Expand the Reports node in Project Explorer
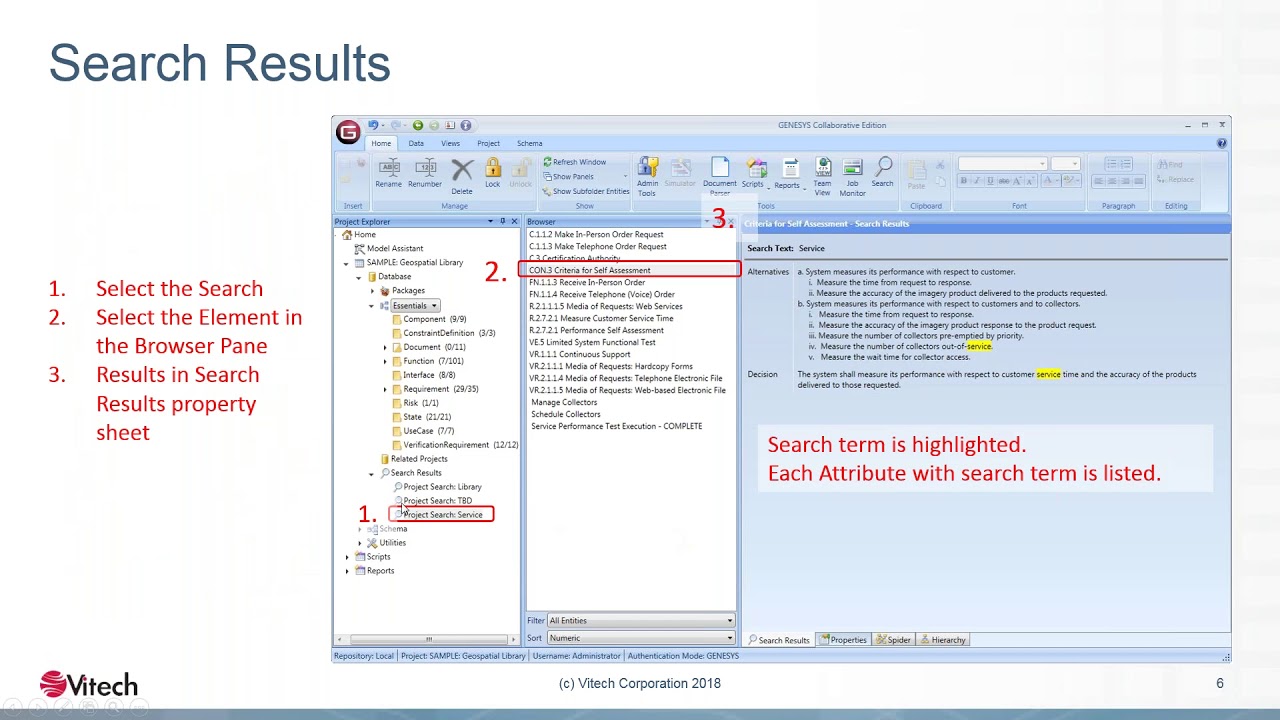Viewport: 1280px width, 720px height. click(x=347, y=571)
